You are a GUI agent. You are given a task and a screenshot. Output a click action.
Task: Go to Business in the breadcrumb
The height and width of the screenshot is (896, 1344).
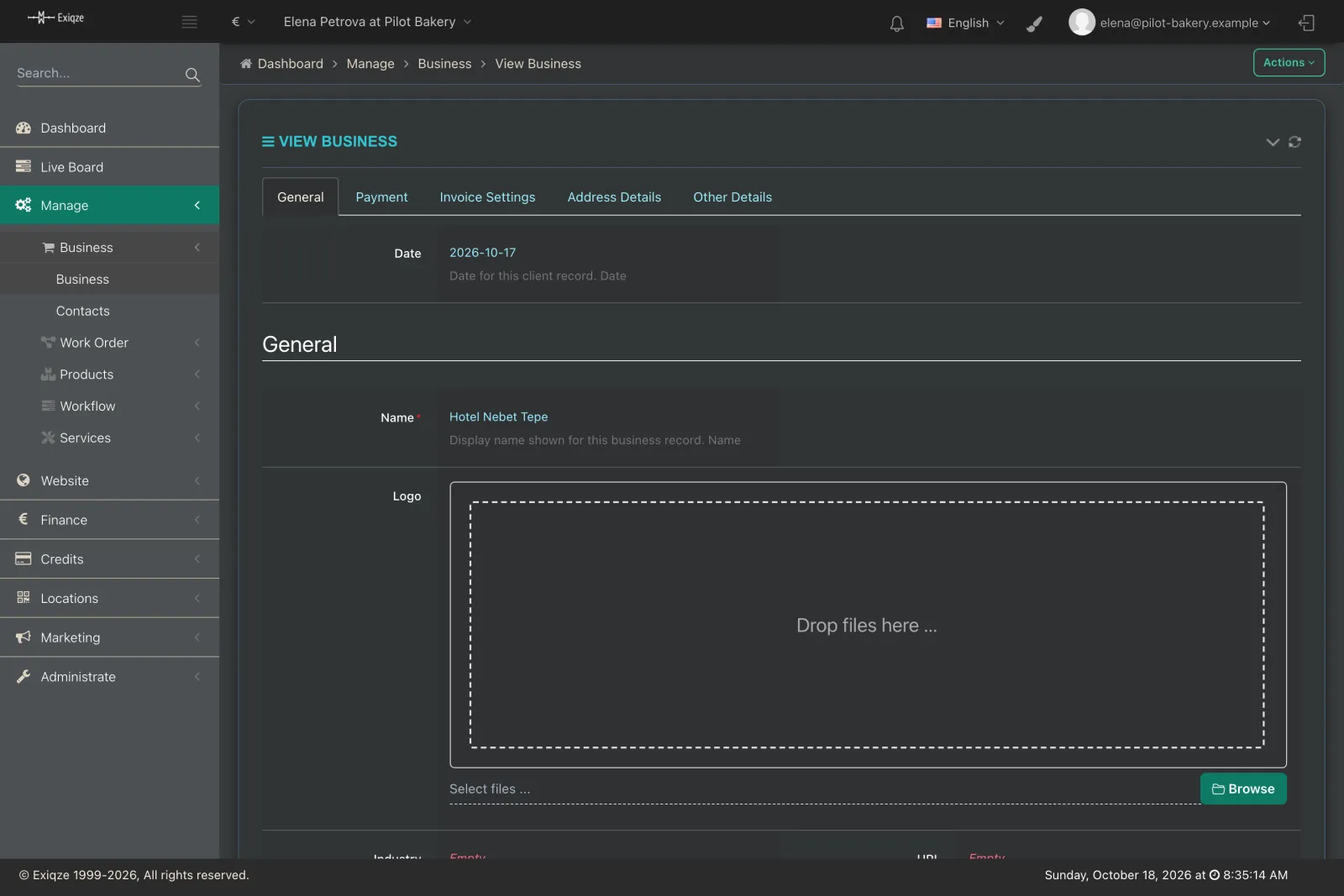[444, 64]
